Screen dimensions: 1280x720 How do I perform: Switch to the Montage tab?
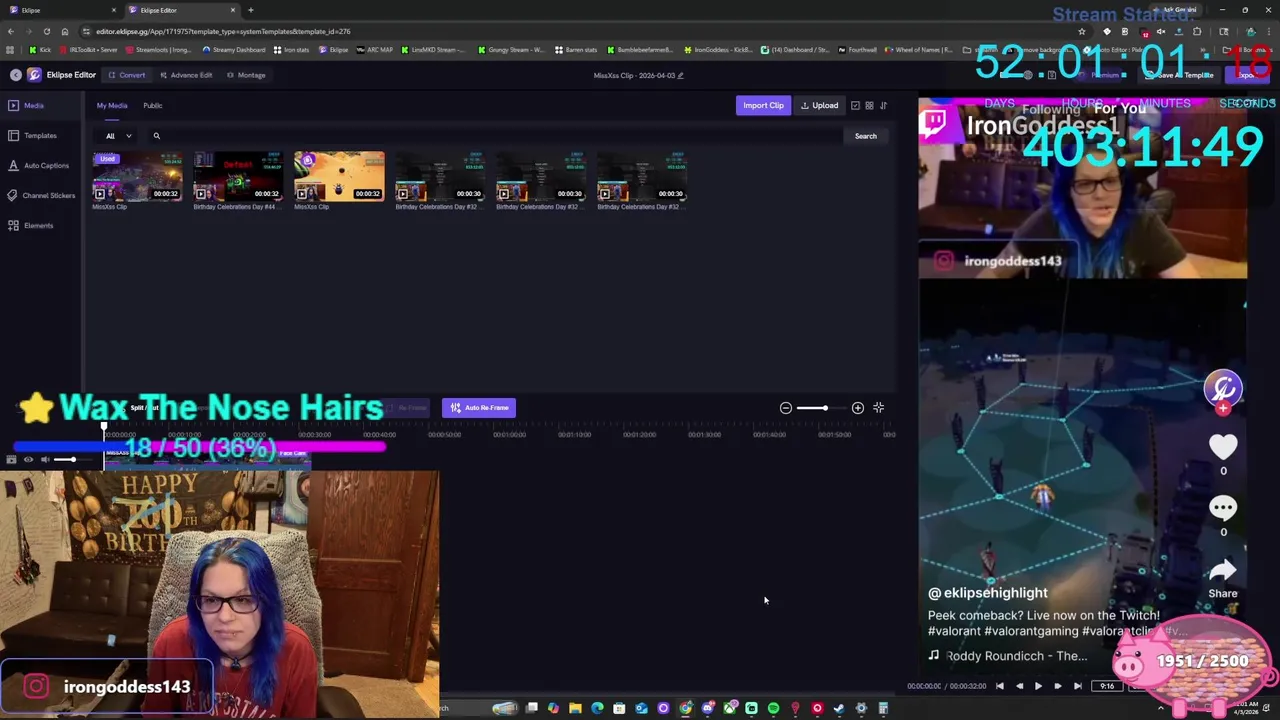pos(246,75)
